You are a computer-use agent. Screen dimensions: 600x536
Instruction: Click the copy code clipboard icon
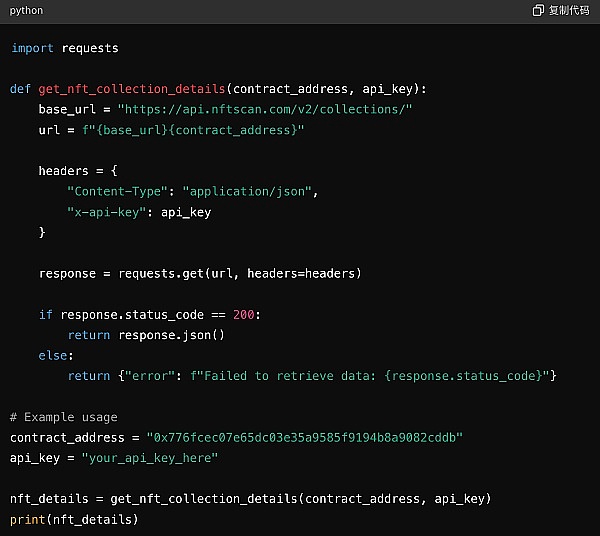click(x=538, y=11)
